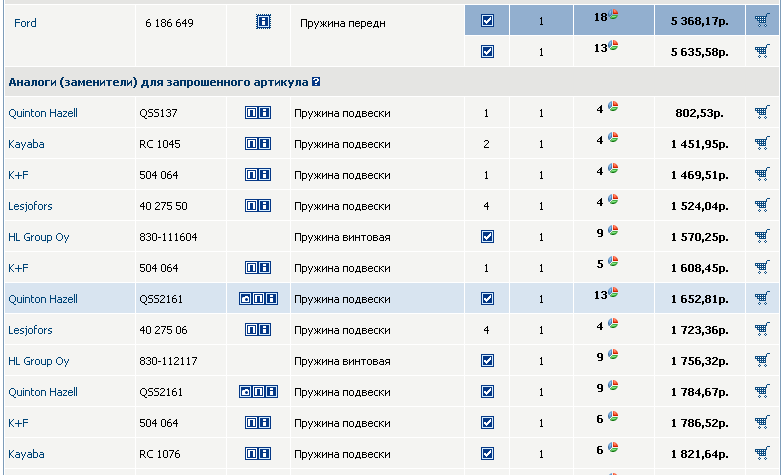Add Ford spring priced 5 635,58р. to cart
Image resolution: width=783 pixels, height=475 pixels.
tap(762, 51)
